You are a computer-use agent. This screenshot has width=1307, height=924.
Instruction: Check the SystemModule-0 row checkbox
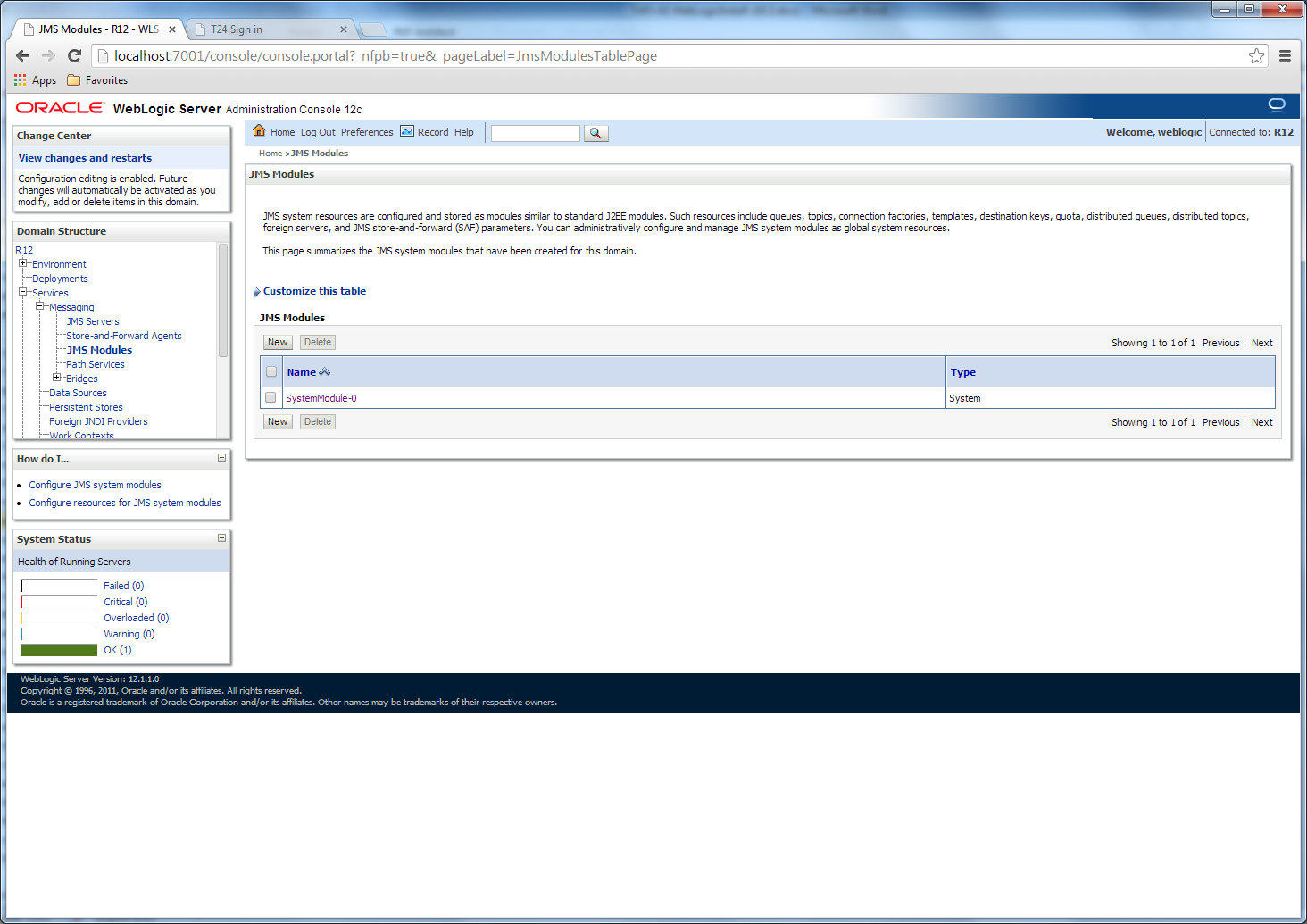pyautogui.click(x=271, y=397)
